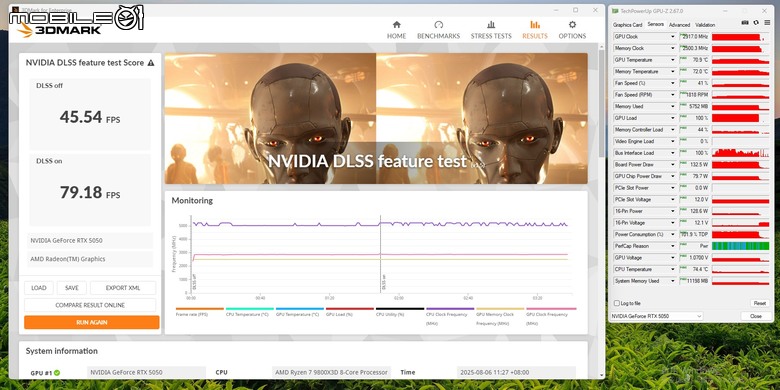Switch to the Results section

coord(535,30)
